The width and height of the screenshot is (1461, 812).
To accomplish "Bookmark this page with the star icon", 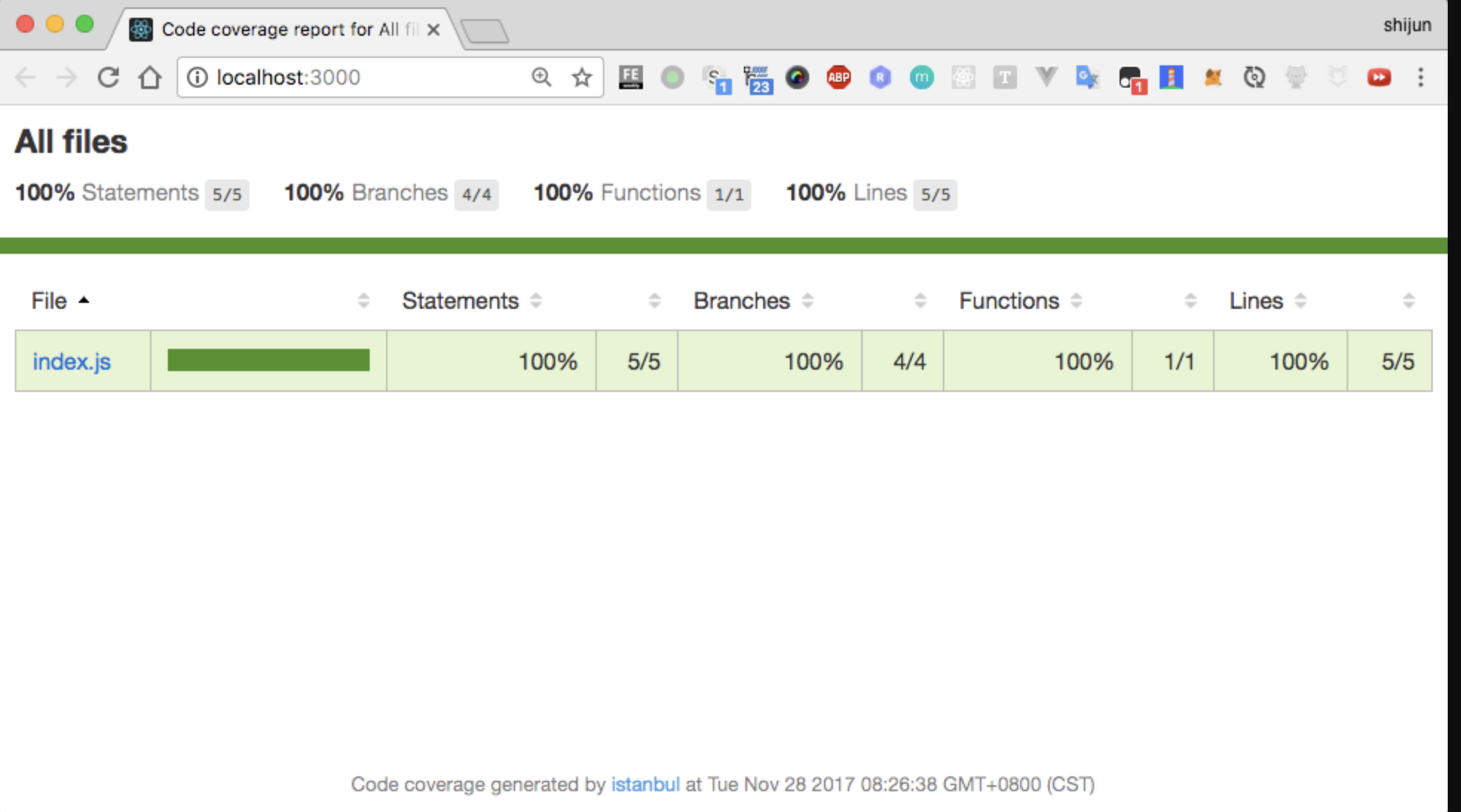I will pos(582,77).
